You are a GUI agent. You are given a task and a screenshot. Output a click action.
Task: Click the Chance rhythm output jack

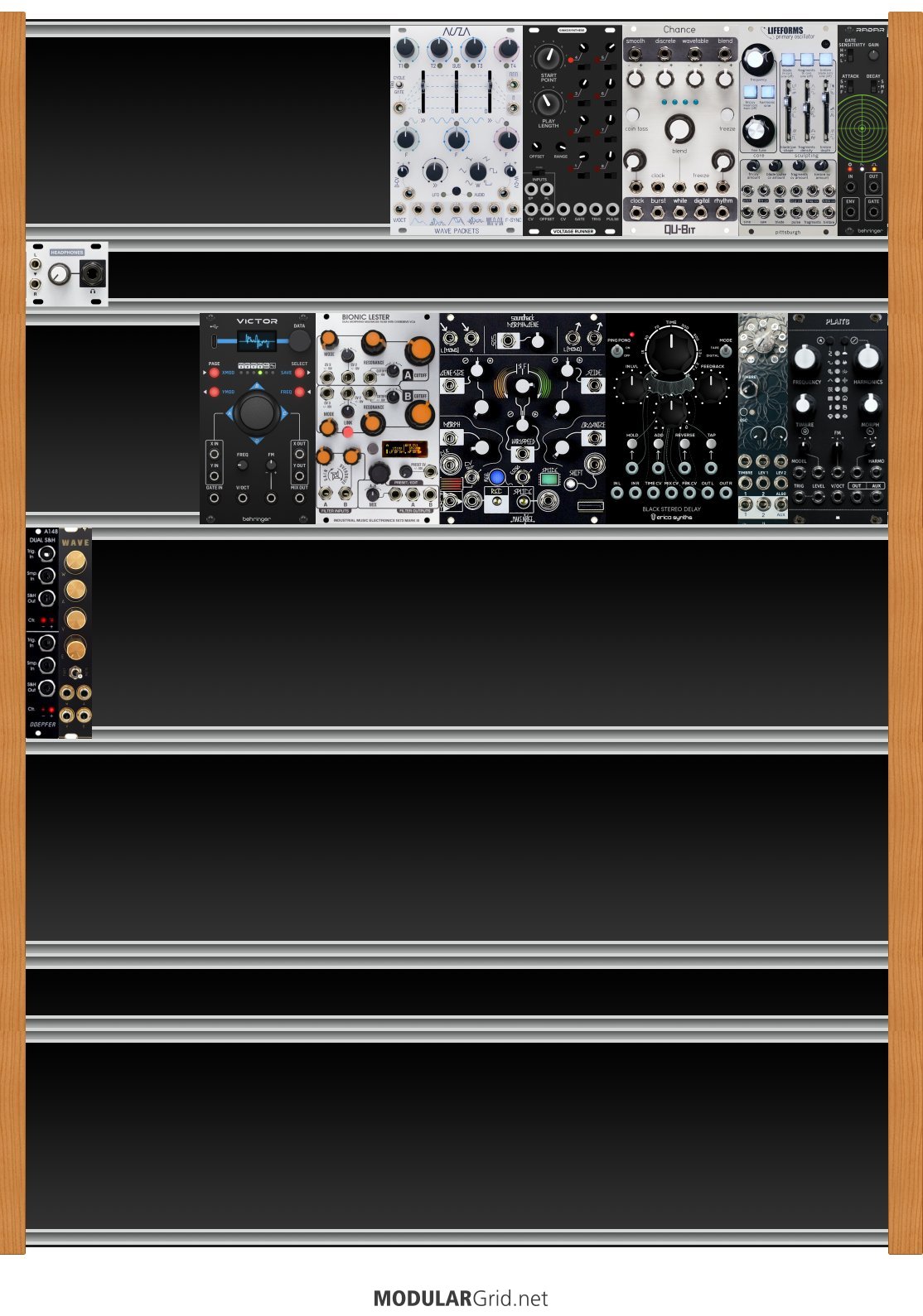tap(723, 213)
